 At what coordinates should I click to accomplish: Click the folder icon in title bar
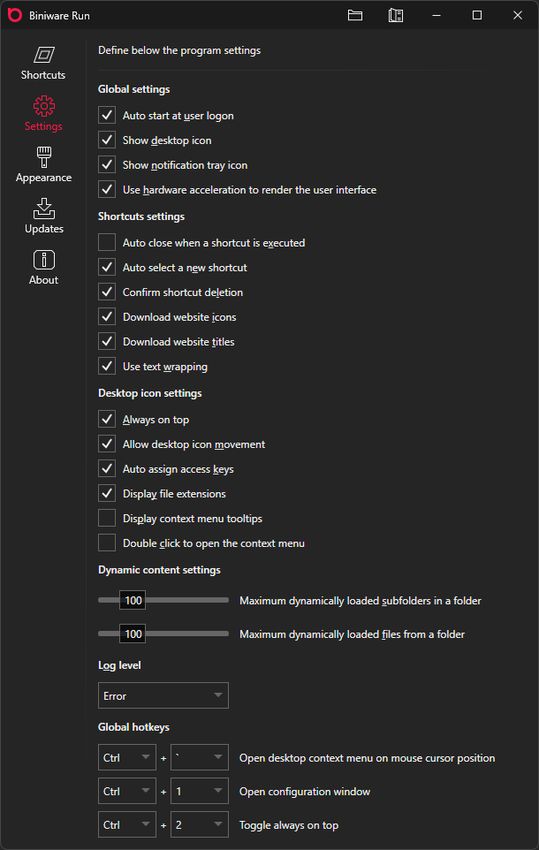coord(355,15)
